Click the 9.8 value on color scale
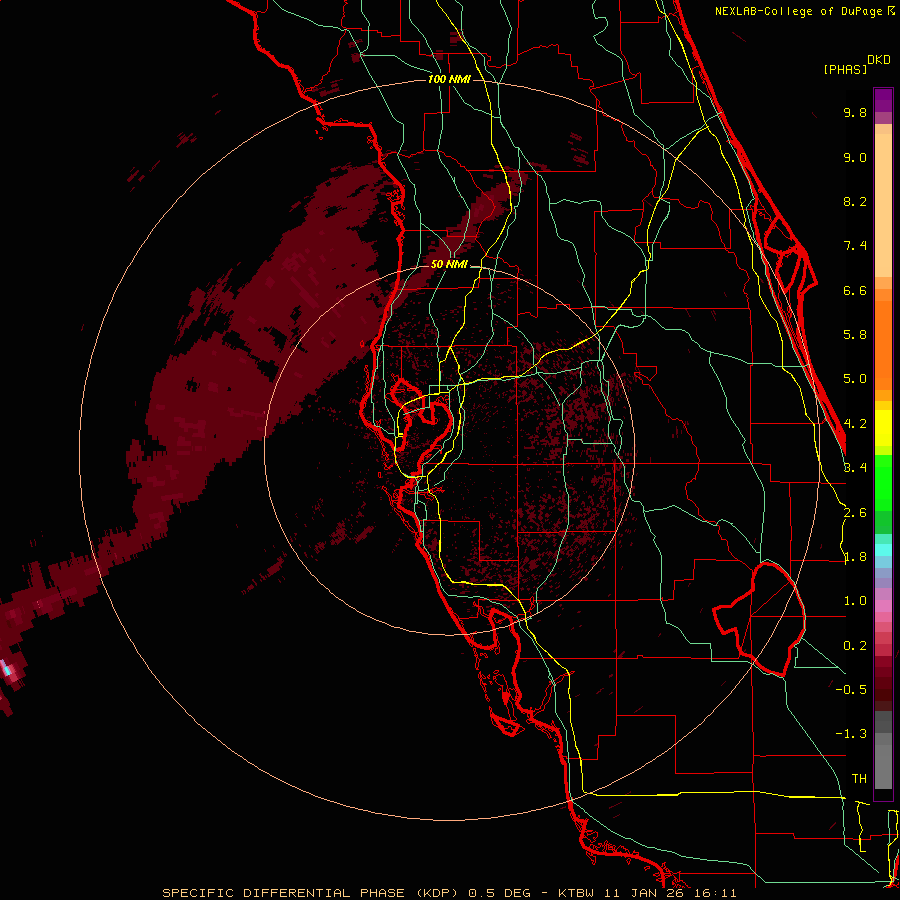Image resolution: width=900 pixels, height=900 pixels. coord(855,112)
